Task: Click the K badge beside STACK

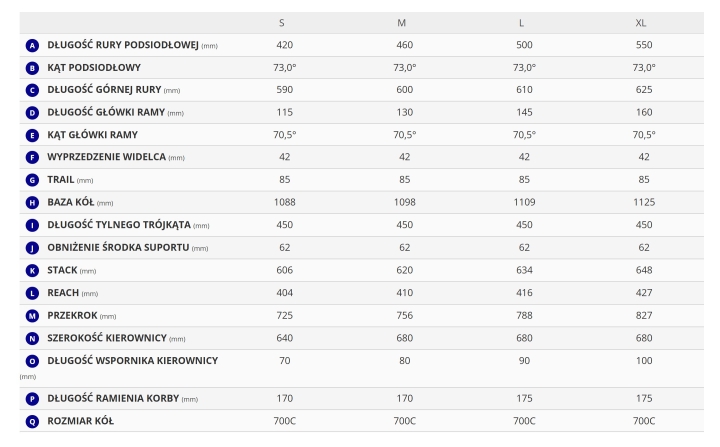Action: click(33, 270)
